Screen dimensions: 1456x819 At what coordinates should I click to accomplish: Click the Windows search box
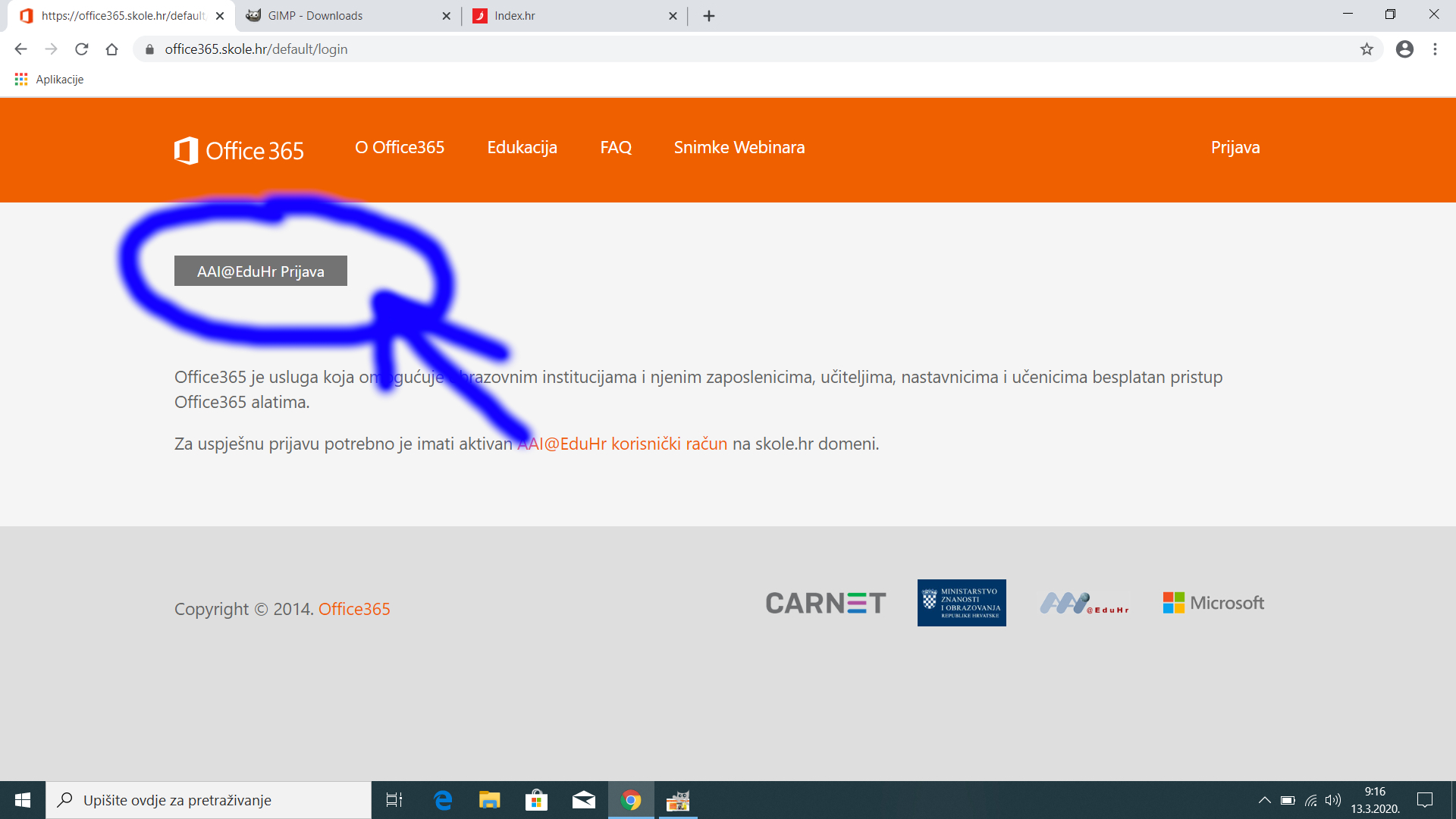point(209,800)
